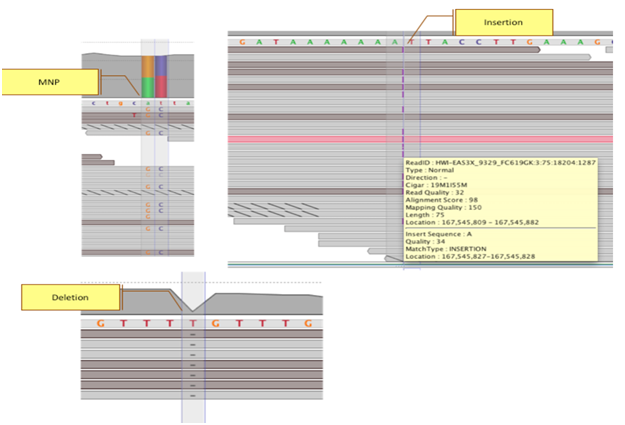Select the pink highlighted read row
Image resolution: width=625 pixels, height=425 pixels.
(x=420, y=139)
